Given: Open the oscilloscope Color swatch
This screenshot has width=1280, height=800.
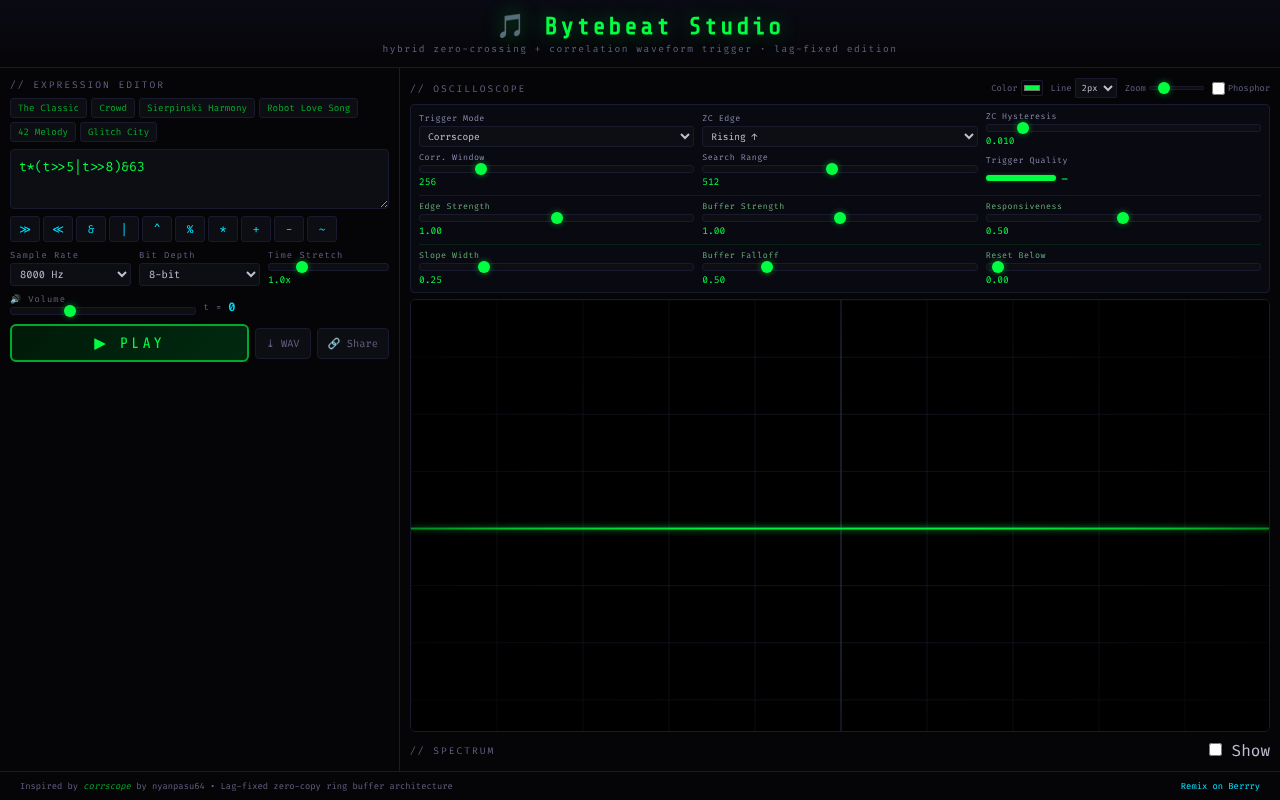Looking at the screenshot, I should [1032, 88].
